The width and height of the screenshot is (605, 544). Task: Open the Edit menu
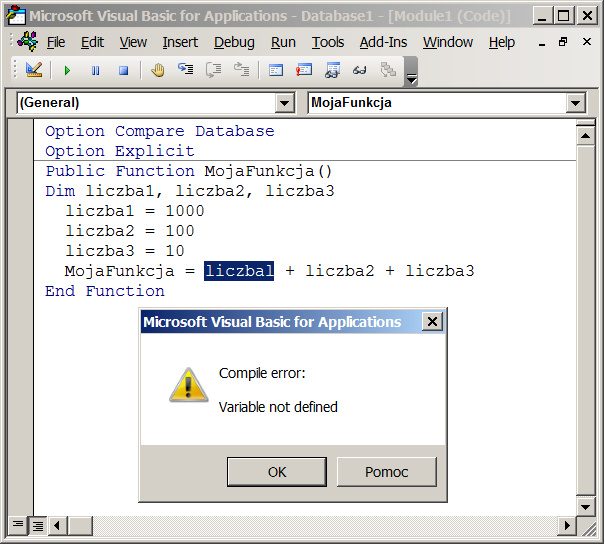pos(92,42)
